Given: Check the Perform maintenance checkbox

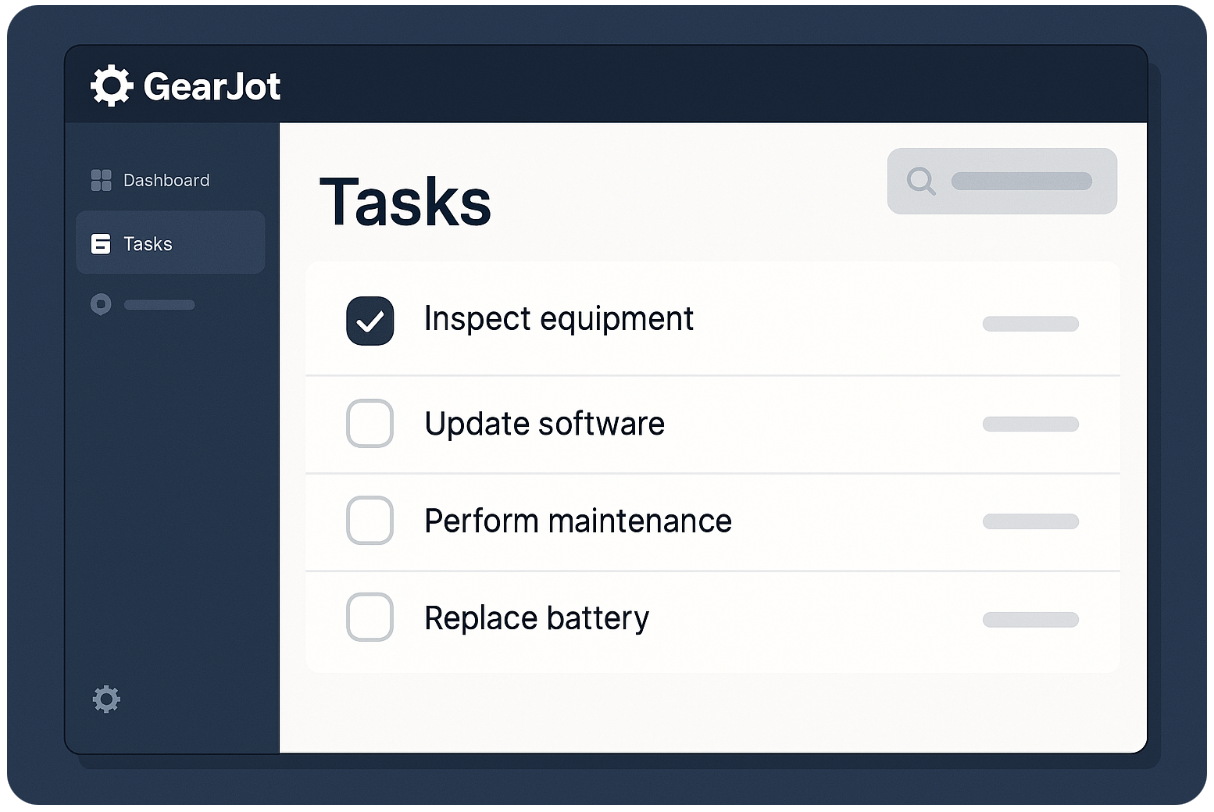Looking at the screenshot, I should (x=370, y=521).
